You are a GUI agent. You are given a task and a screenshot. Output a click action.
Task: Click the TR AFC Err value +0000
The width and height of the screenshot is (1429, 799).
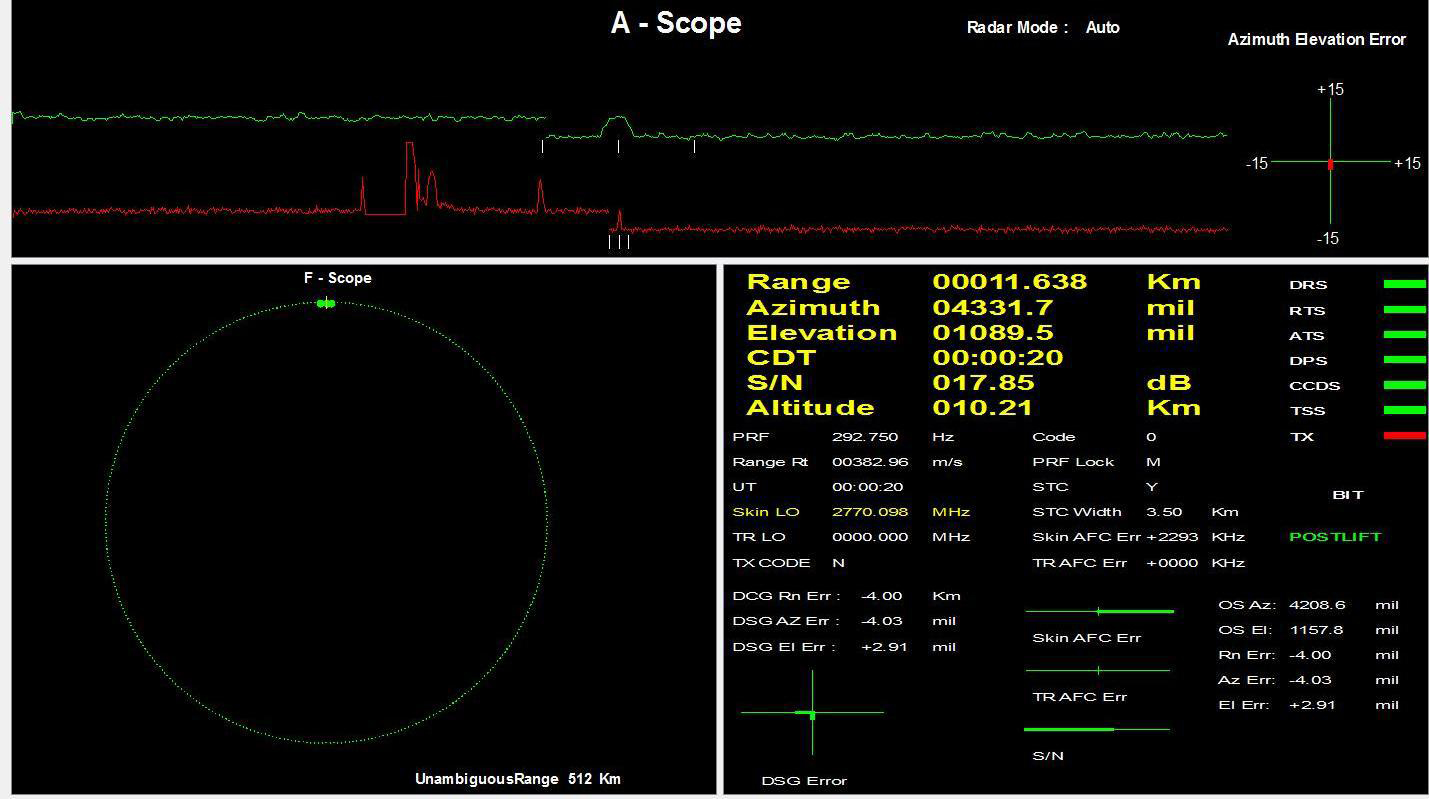pos(1172,563)
